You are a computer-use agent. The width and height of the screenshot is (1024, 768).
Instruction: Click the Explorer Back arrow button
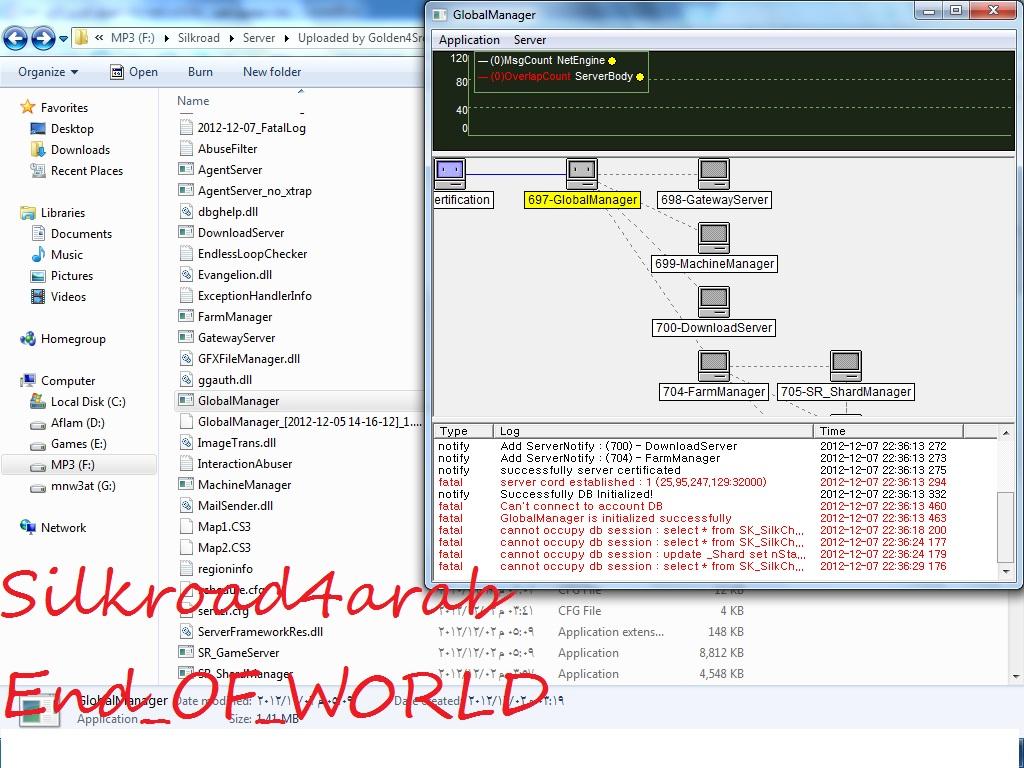(16, 39)
